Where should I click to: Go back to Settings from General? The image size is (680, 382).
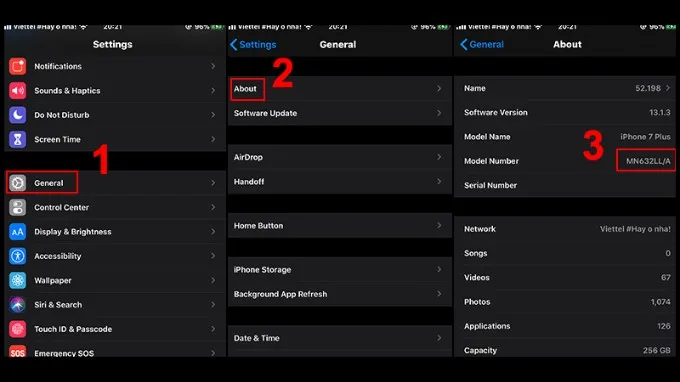tap(253, 44)
